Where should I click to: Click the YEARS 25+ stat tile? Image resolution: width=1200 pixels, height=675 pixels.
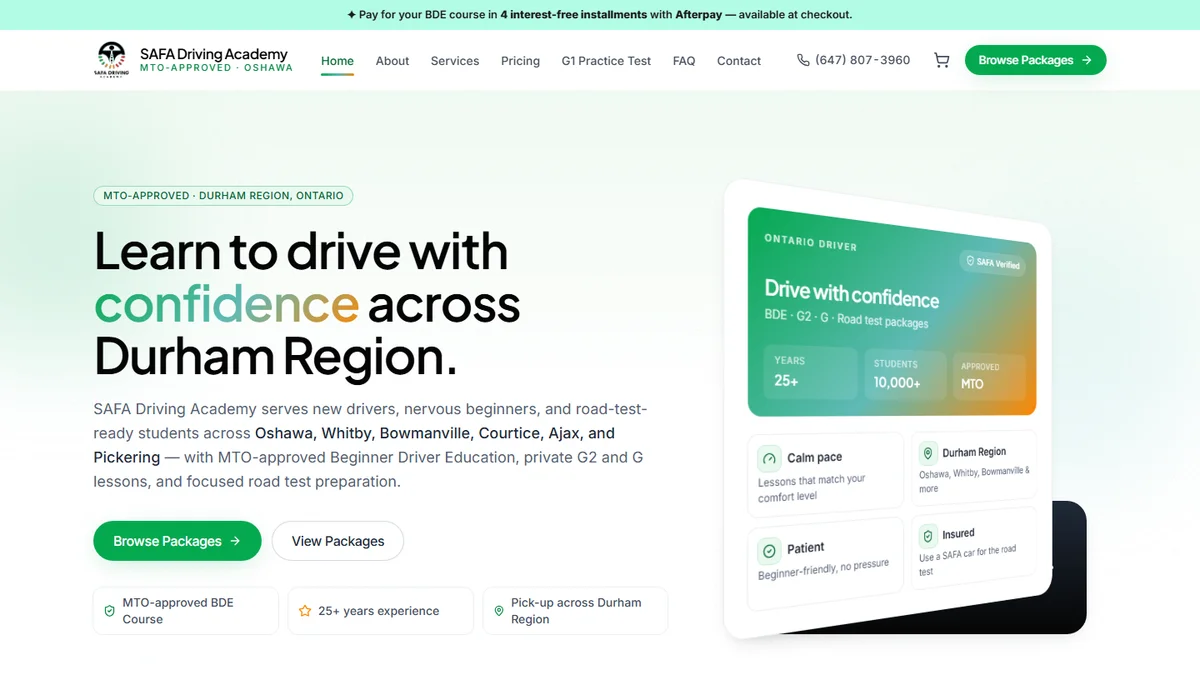[x=810, y=372]
